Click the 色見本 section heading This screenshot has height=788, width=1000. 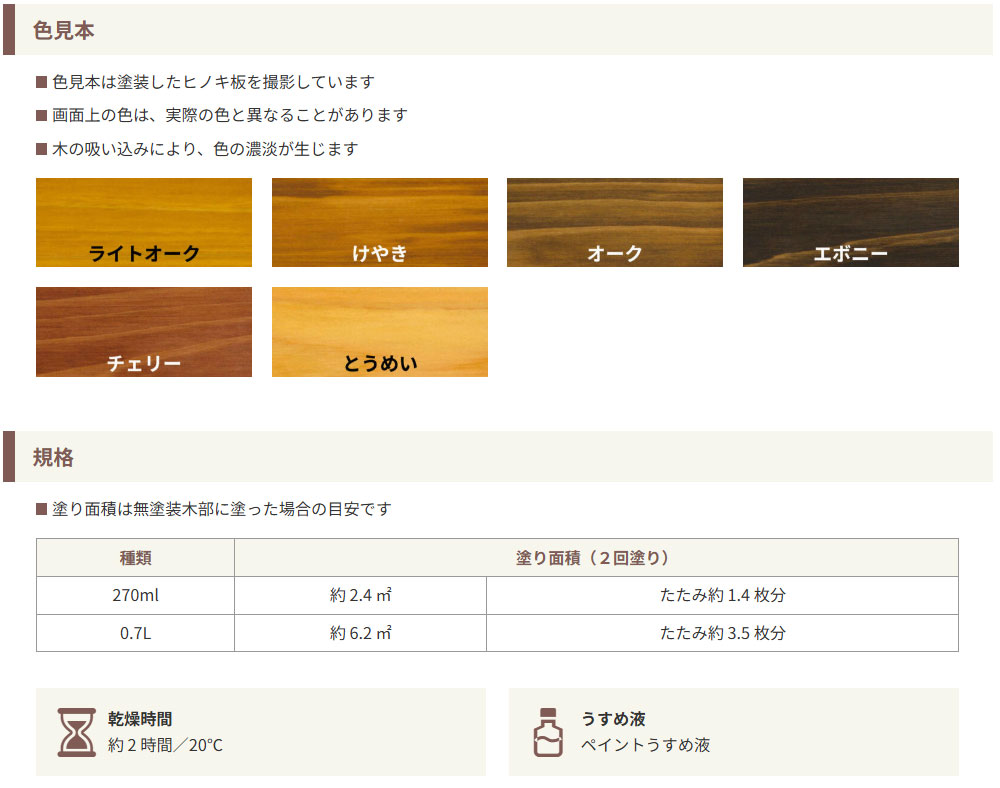pyautogui.click(x=64, y=30)
